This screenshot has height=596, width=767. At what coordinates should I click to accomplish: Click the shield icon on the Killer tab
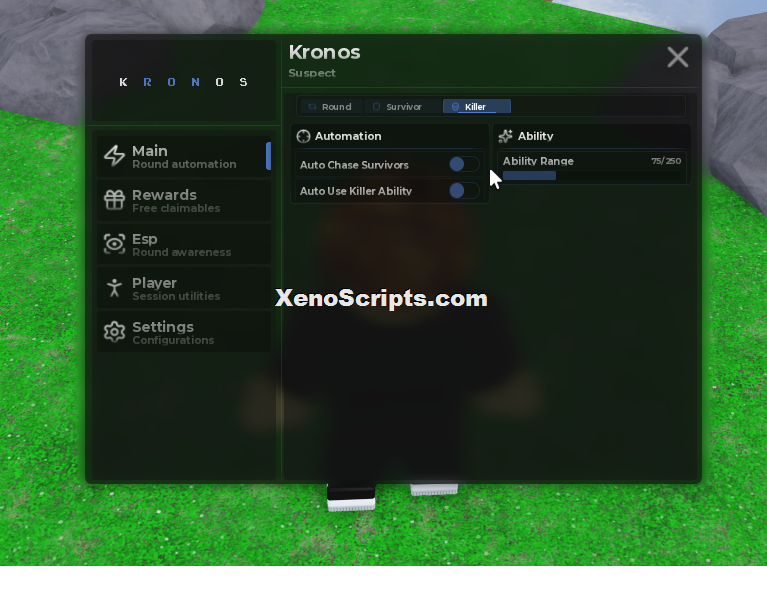click(455, 107)
